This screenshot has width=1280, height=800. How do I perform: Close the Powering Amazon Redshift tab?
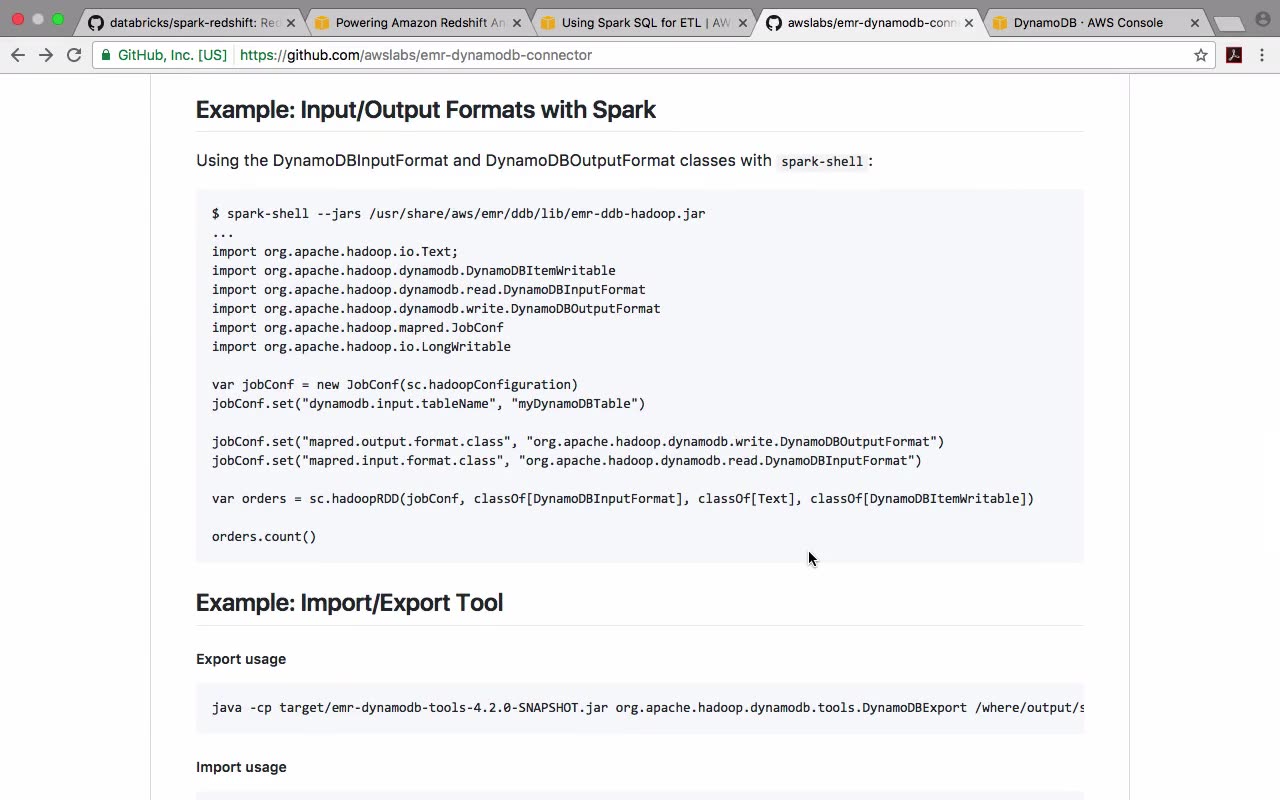[x=516, y=22]
